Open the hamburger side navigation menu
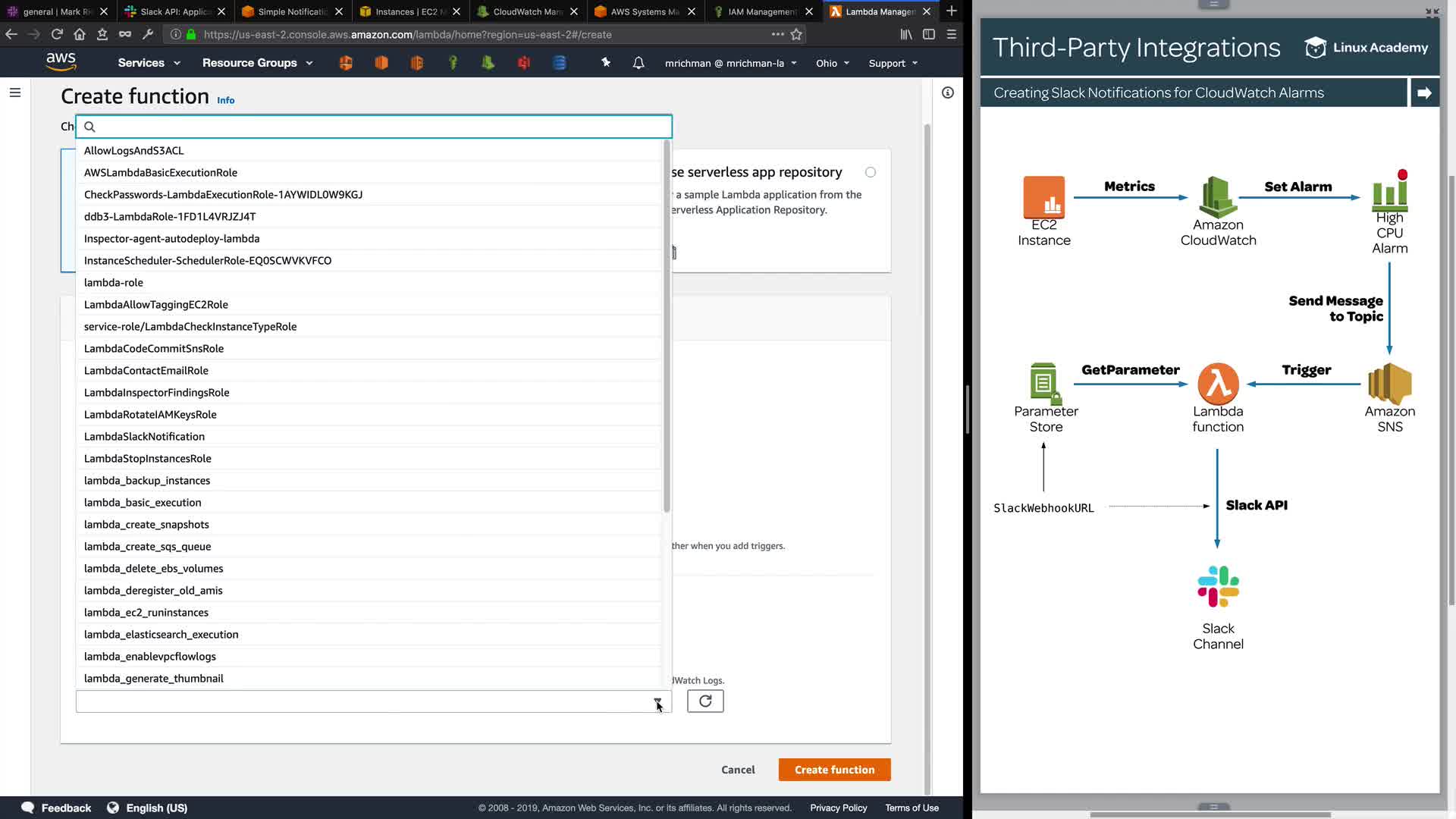The image size is (1456, 819). tap(15, 93)
